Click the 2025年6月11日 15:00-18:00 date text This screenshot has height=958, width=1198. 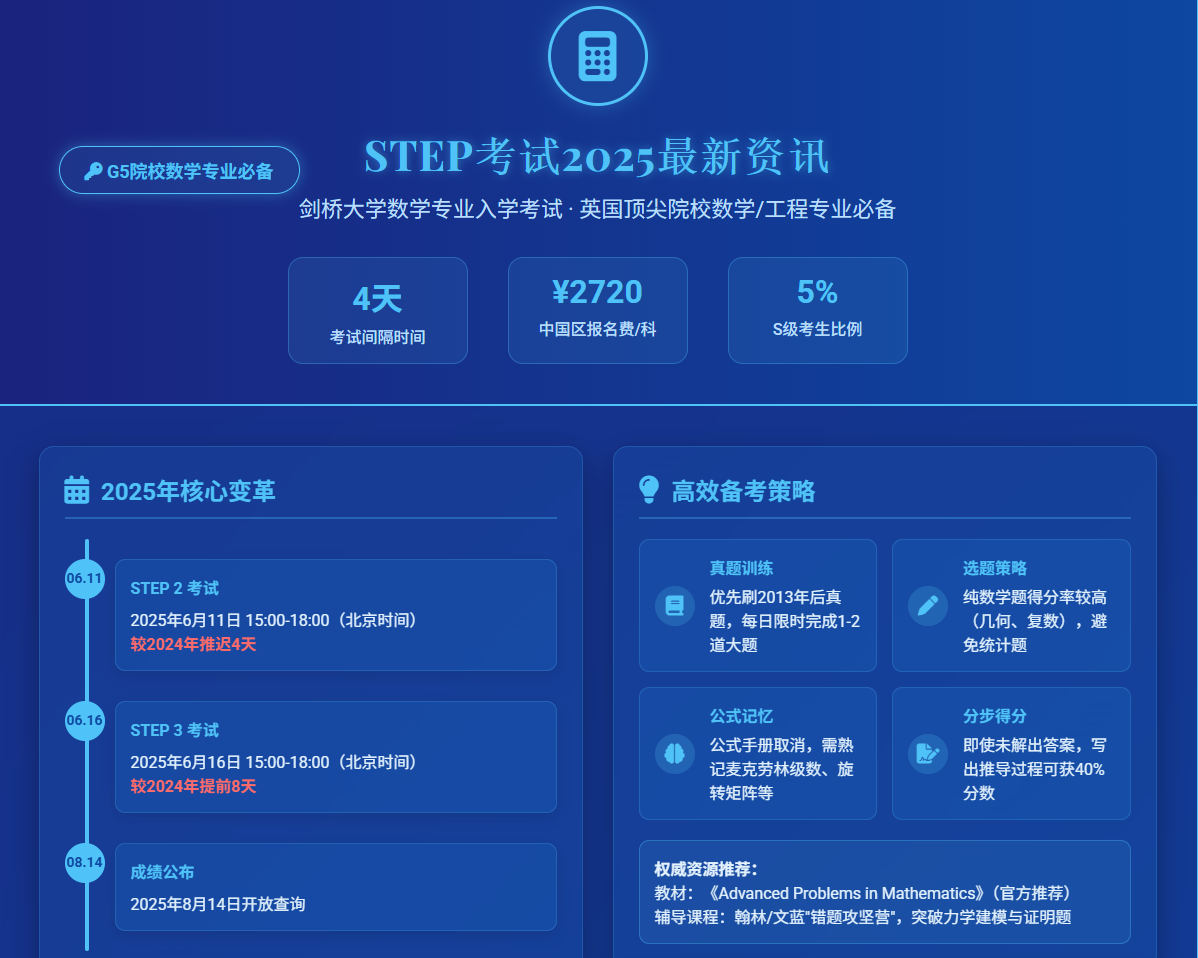274,620
